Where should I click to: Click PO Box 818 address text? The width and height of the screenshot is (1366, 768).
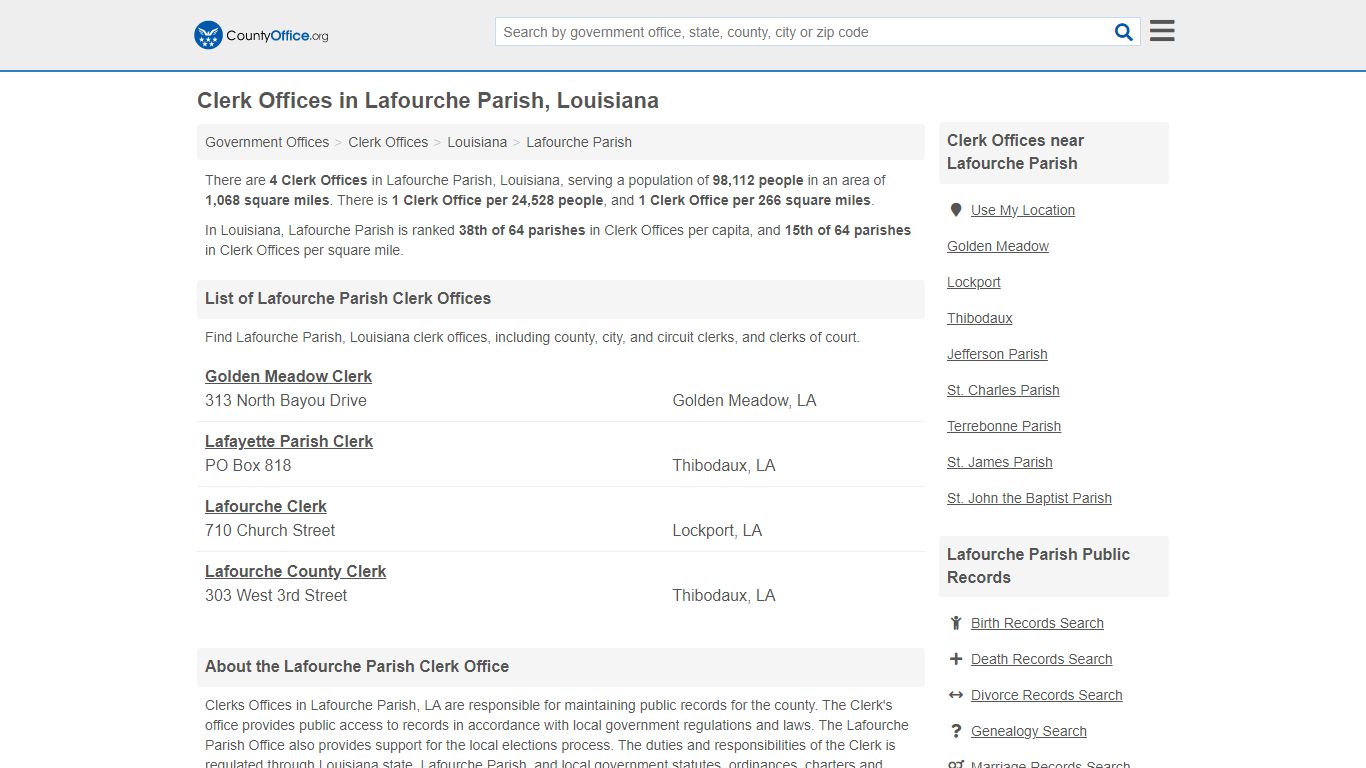(248, 465)
